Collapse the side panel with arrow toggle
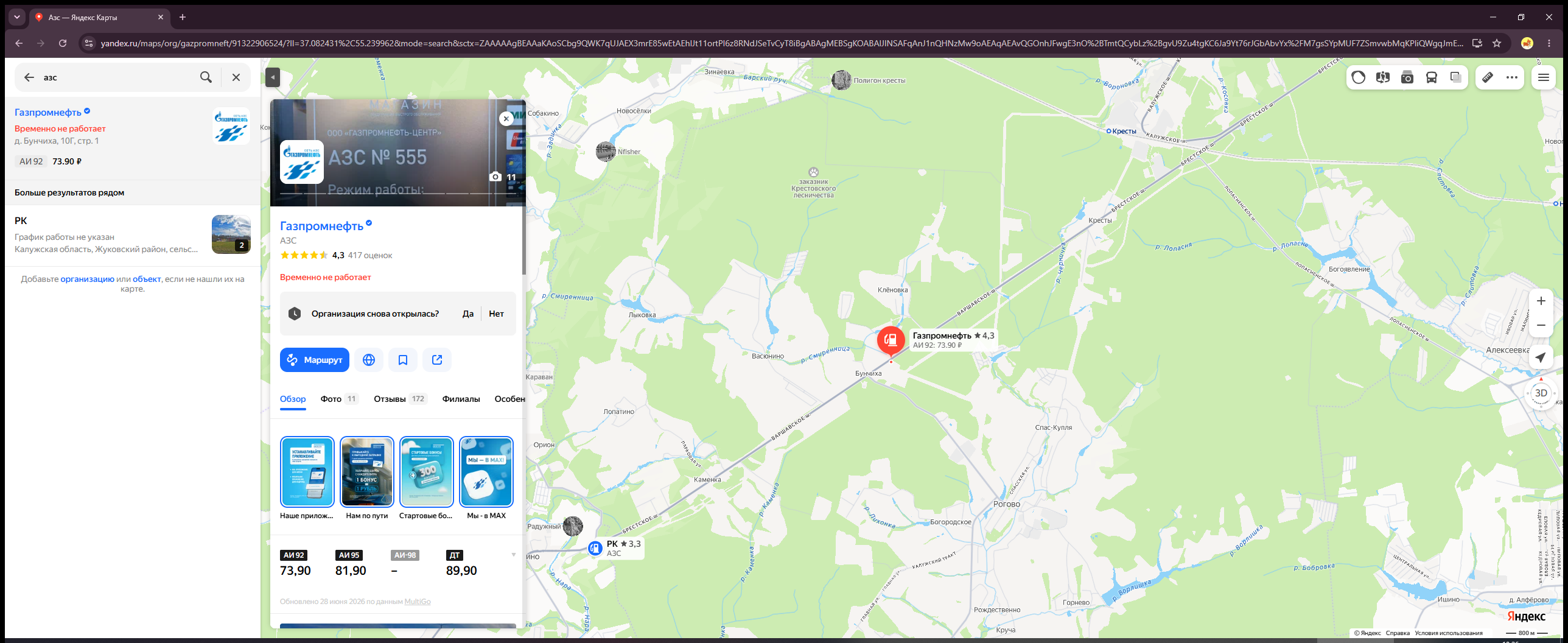 [x=273, y=77]
